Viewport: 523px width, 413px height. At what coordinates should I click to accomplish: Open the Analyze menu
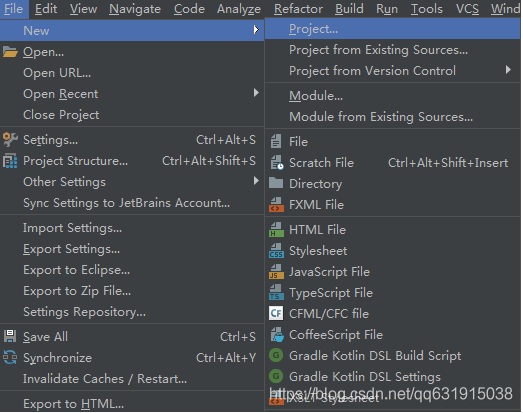[x=239, y=9]
